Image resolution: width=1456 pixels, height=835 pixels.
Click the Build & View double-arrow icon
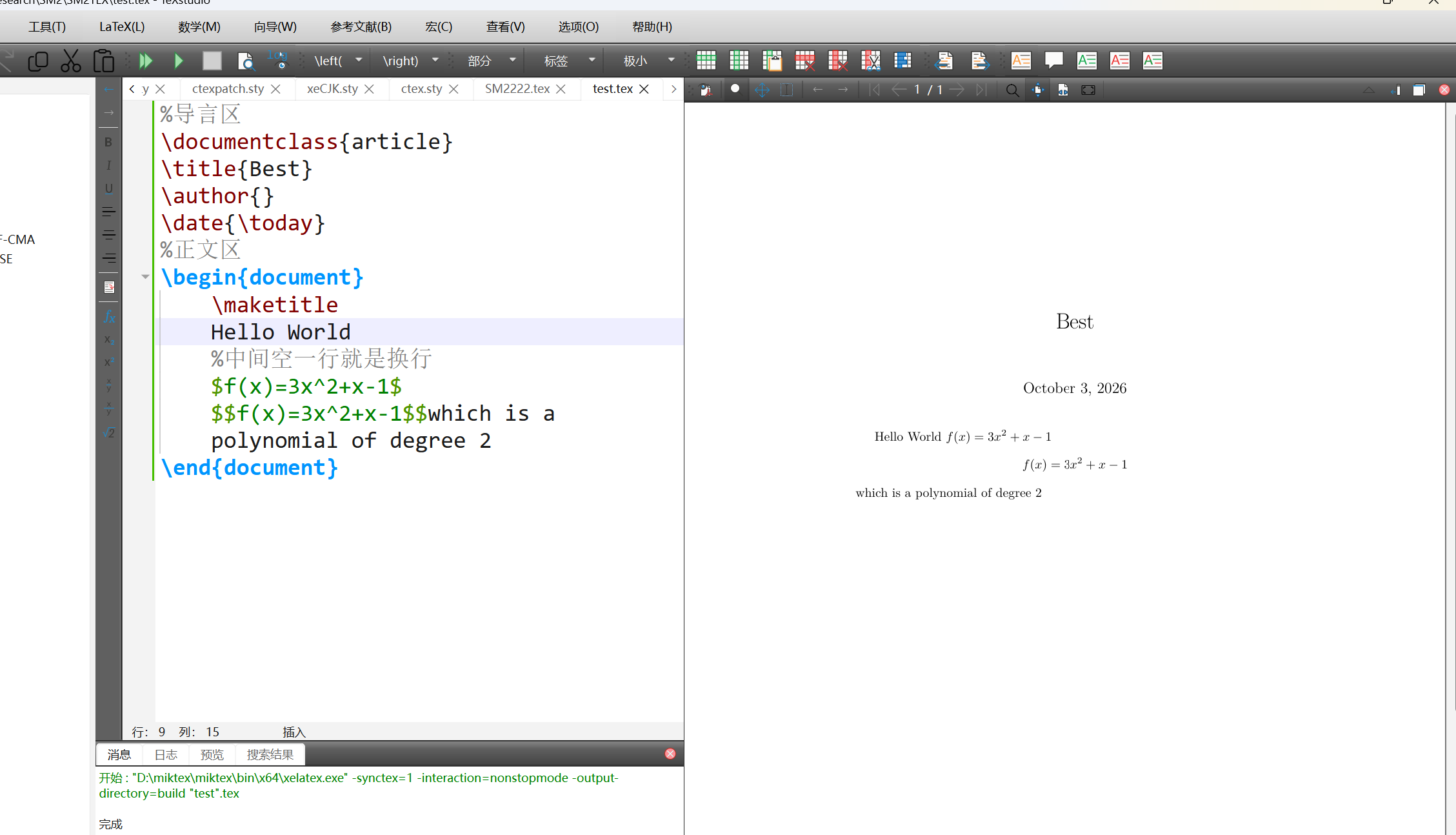click(x=146, y=61)
